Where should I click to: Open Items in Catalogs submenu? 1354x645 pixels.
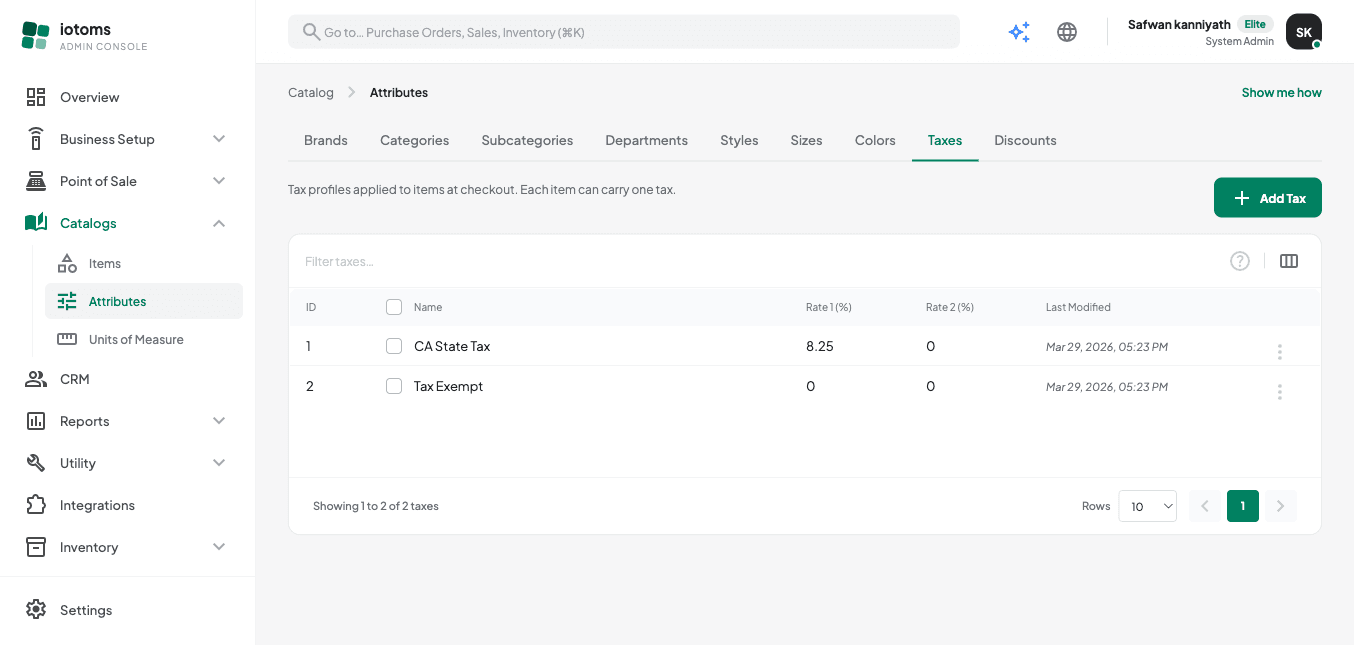(105, 263)
